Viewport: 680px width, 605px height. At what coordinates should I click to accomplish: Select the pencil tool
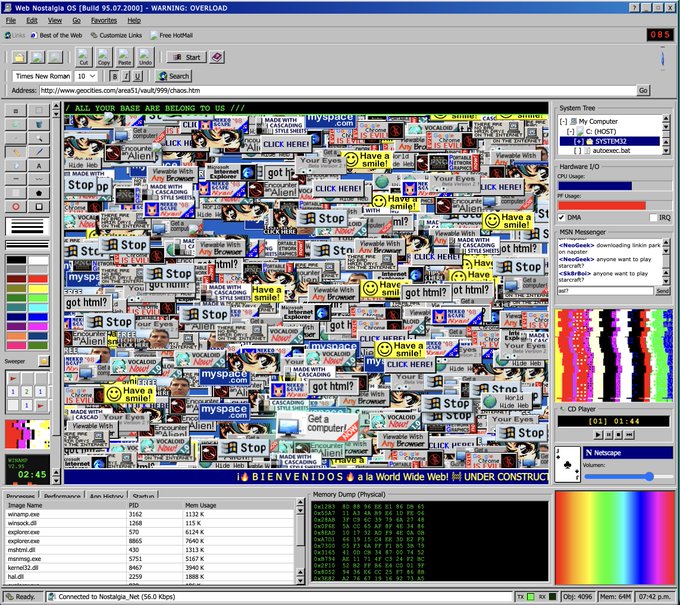tap(16, 152)
